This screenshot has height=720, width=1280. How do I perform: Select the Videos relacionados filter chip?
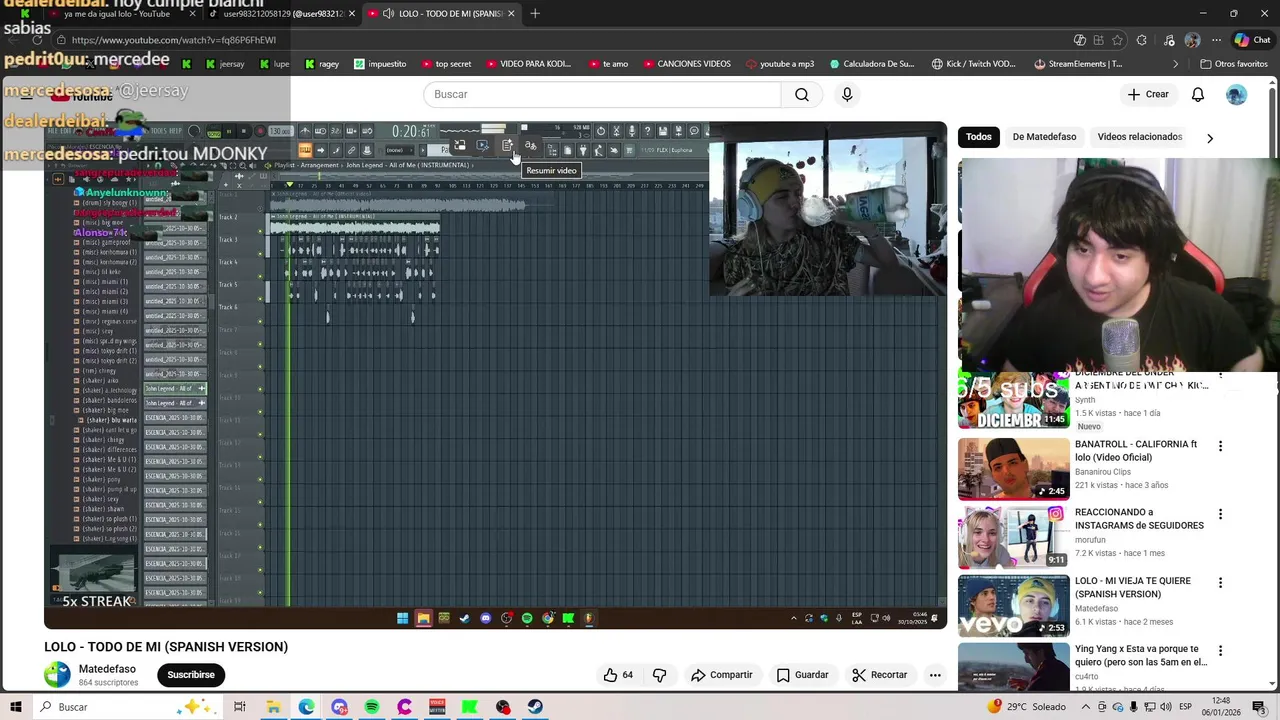coord(1139,137)
